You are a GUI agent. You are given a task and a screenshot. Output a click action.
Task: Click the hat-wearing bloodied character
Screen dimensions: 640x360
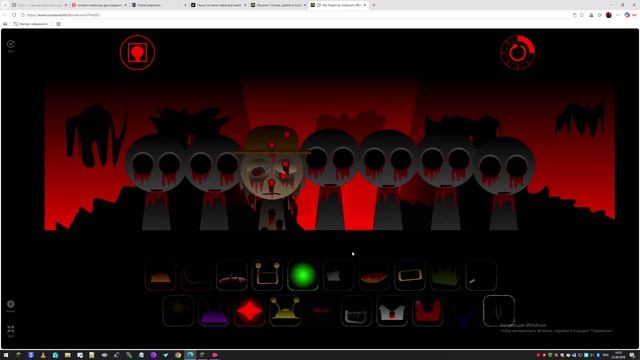(272, 178)
